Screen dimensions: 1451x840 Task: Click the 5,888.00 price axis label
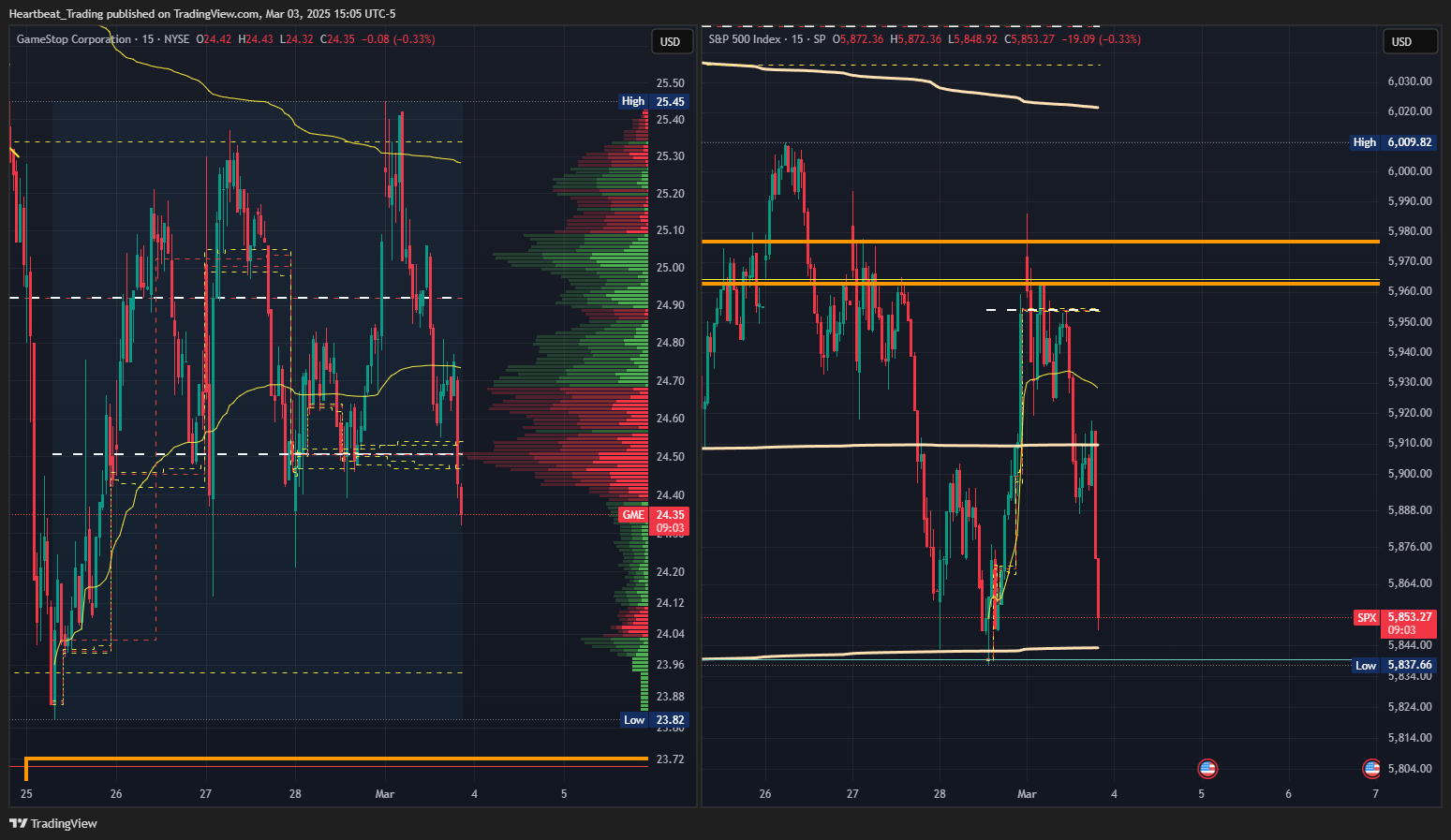[1410, 510]
